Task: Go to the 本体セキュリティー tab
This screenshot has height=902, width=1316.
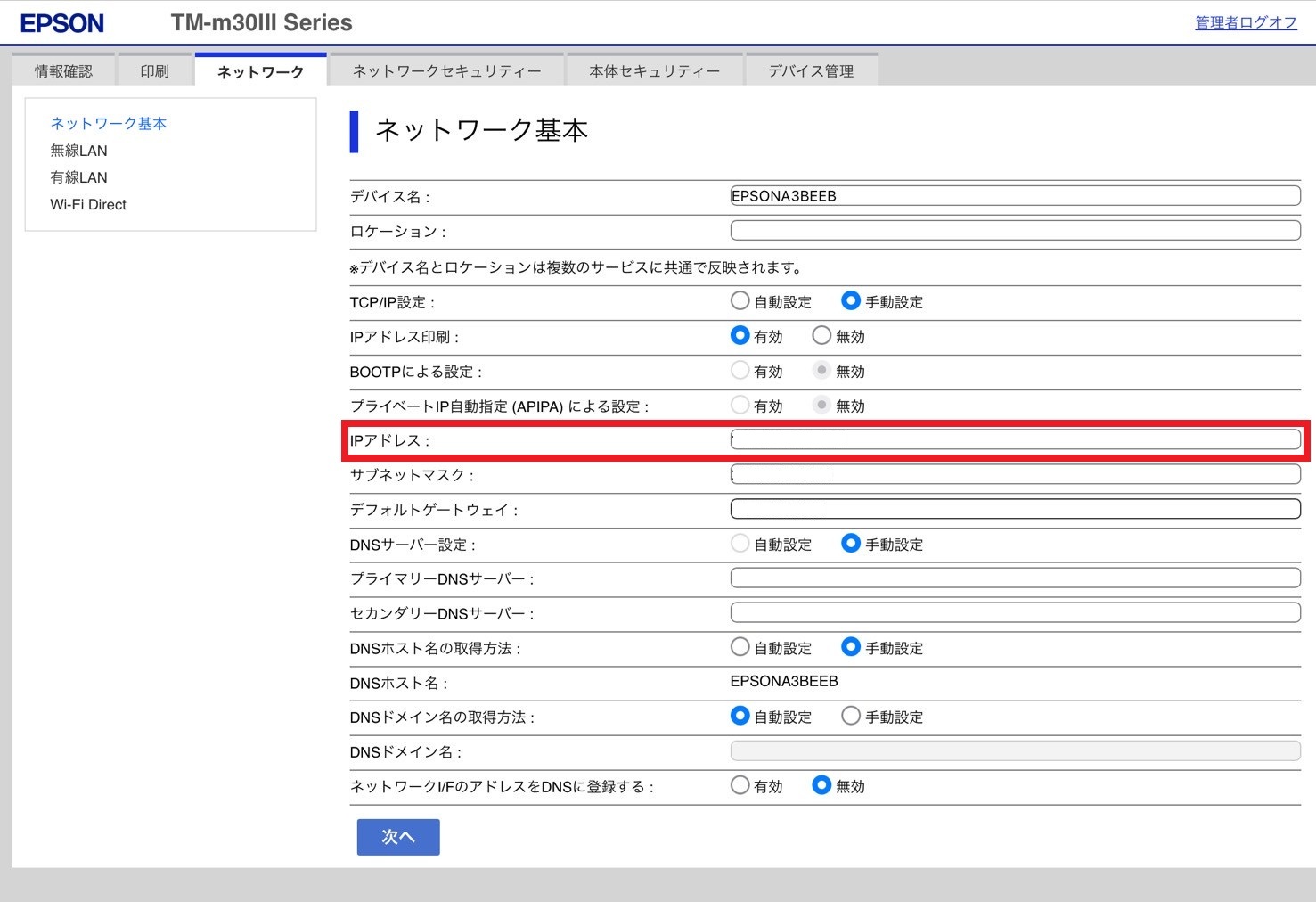Action: (x=654, y=71)
